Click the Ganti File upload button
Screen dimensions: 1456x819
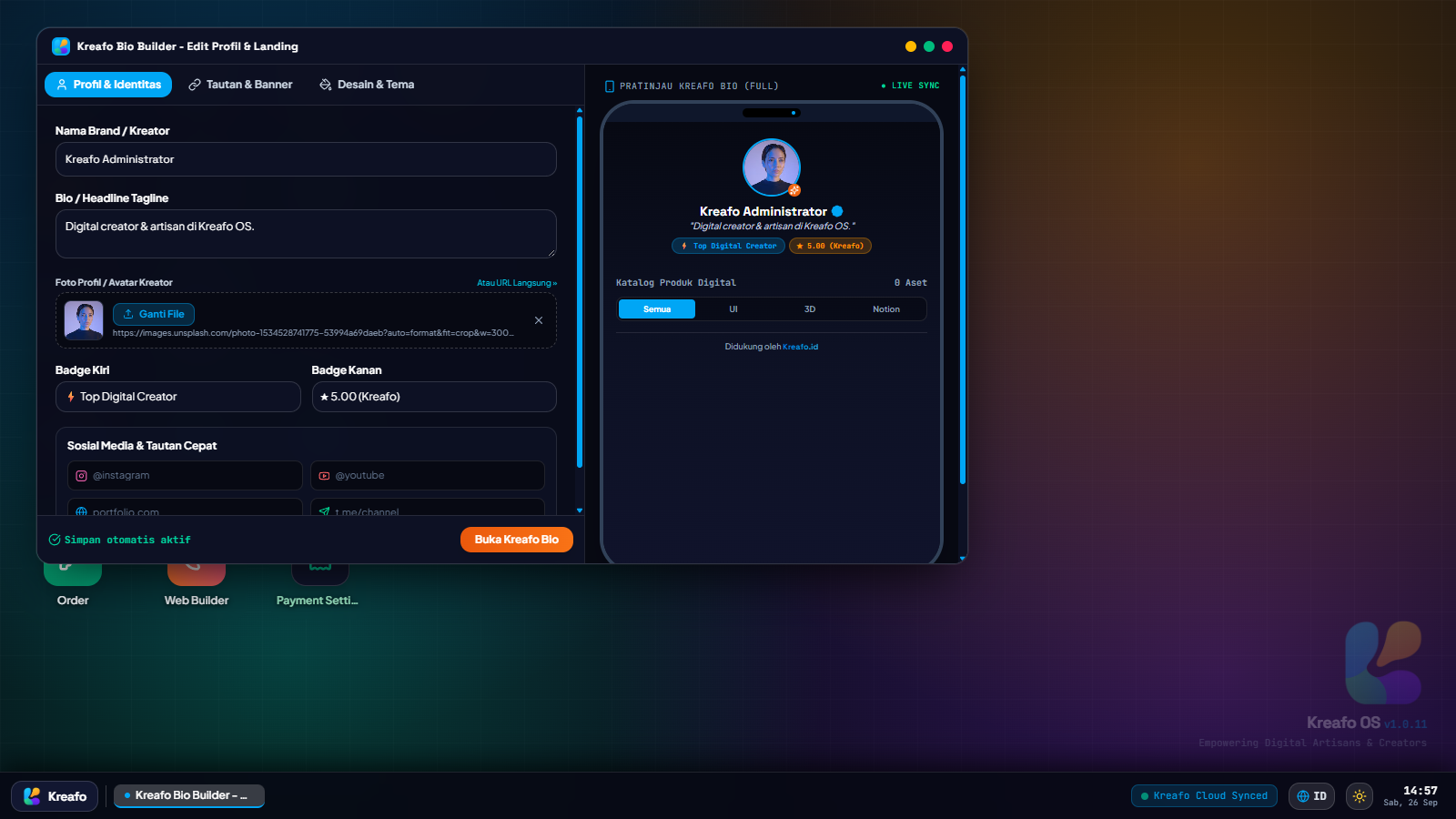[154, 314]
